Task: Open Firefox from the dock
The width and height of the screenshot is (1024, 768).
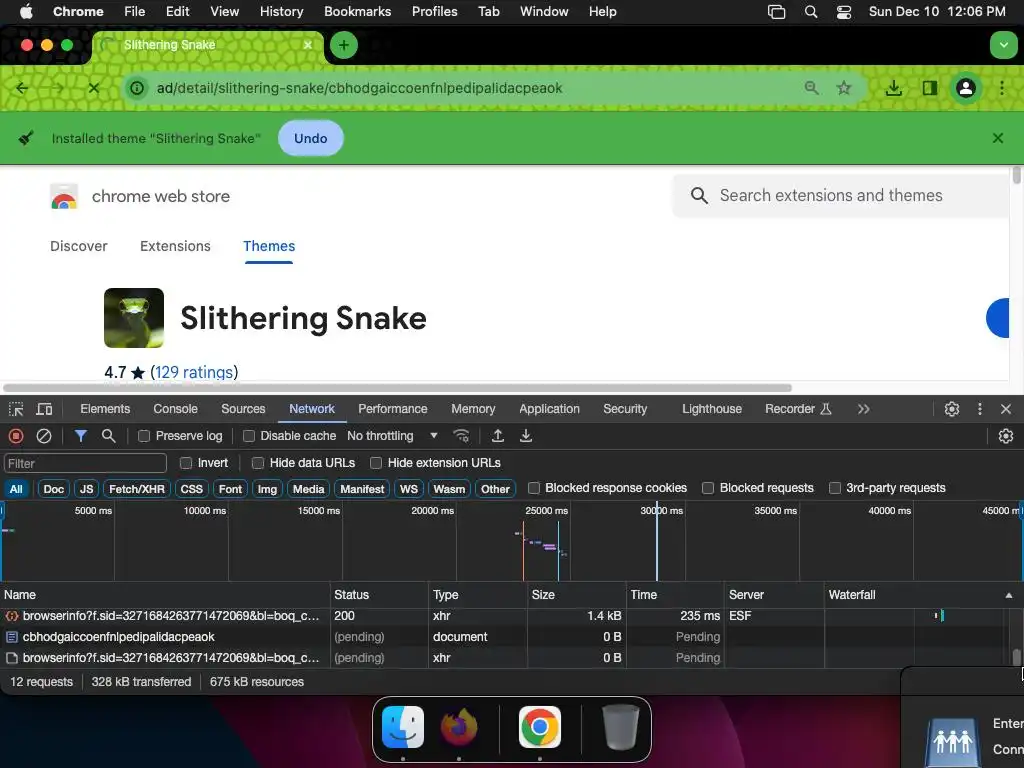Action: [458, 727]
